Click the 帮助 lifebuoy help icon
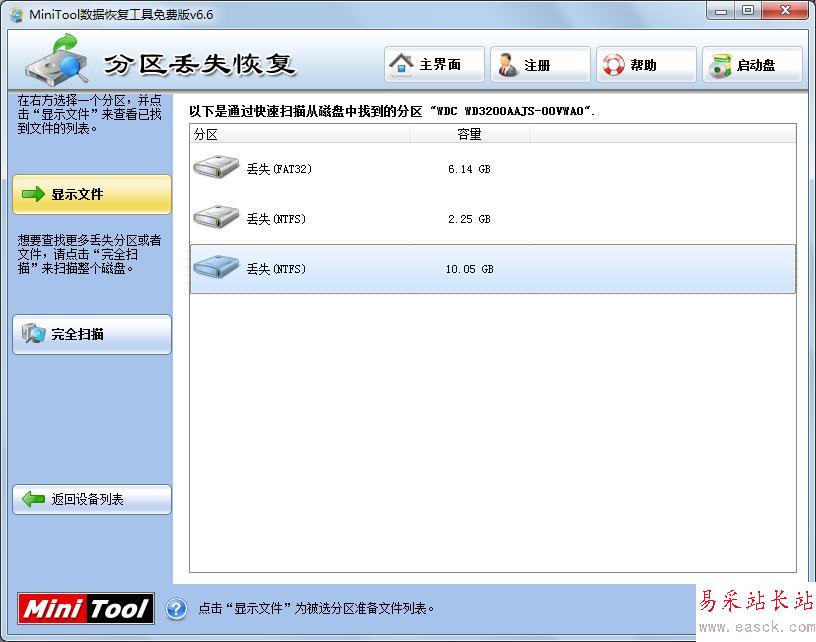 pos(613,65)
